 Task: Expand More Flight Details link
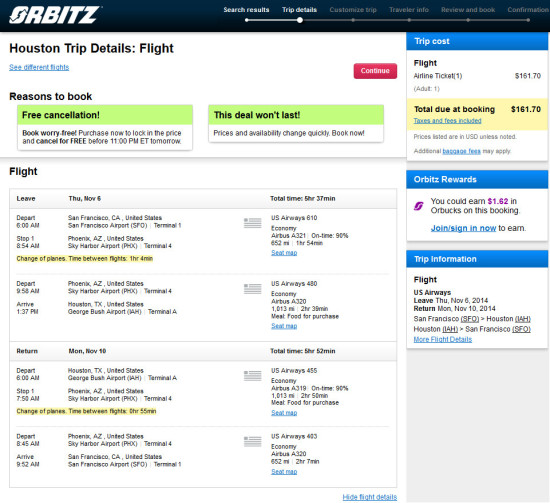click(443, 339)
